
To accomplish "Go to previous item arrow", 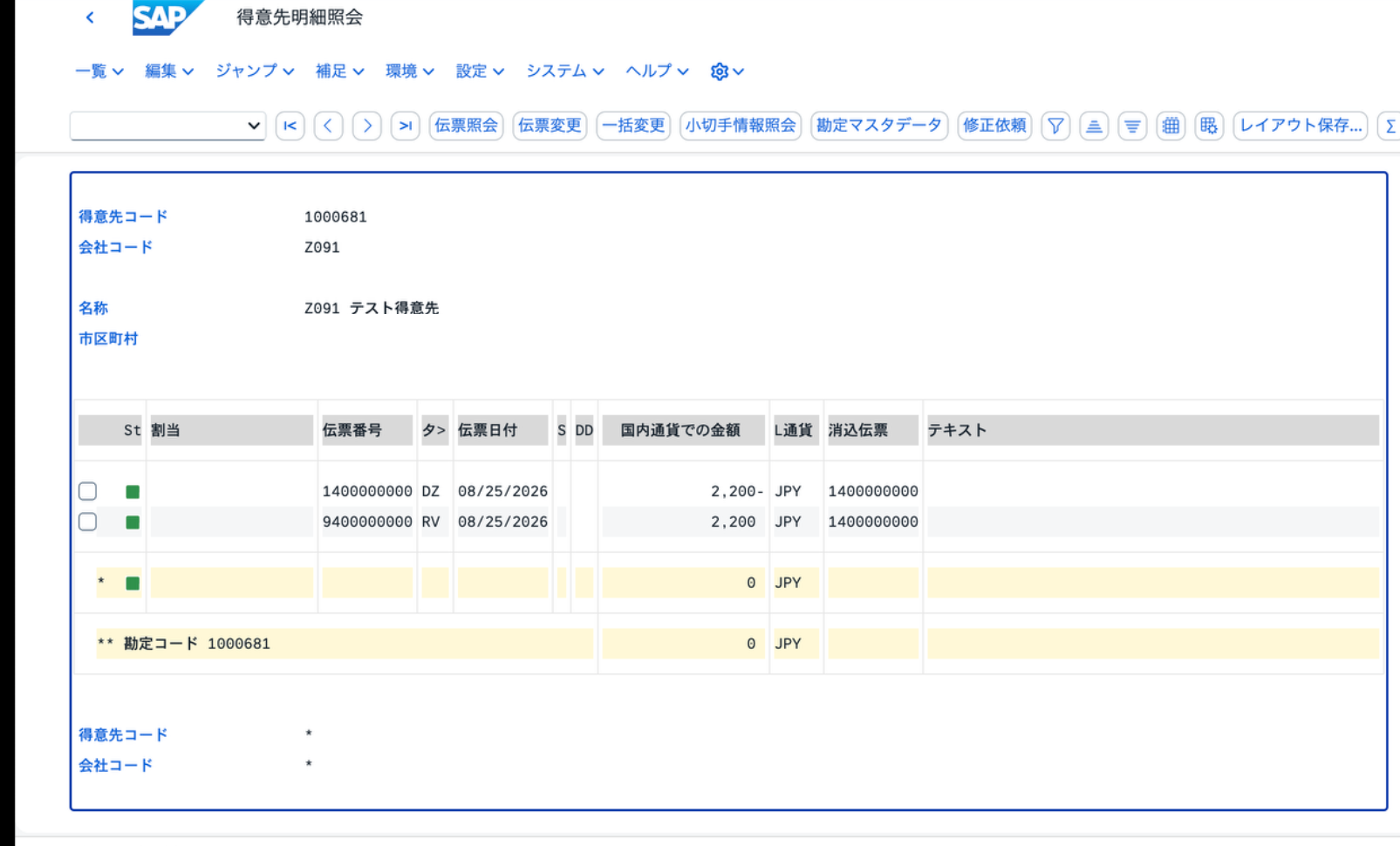I will point(328,126).
